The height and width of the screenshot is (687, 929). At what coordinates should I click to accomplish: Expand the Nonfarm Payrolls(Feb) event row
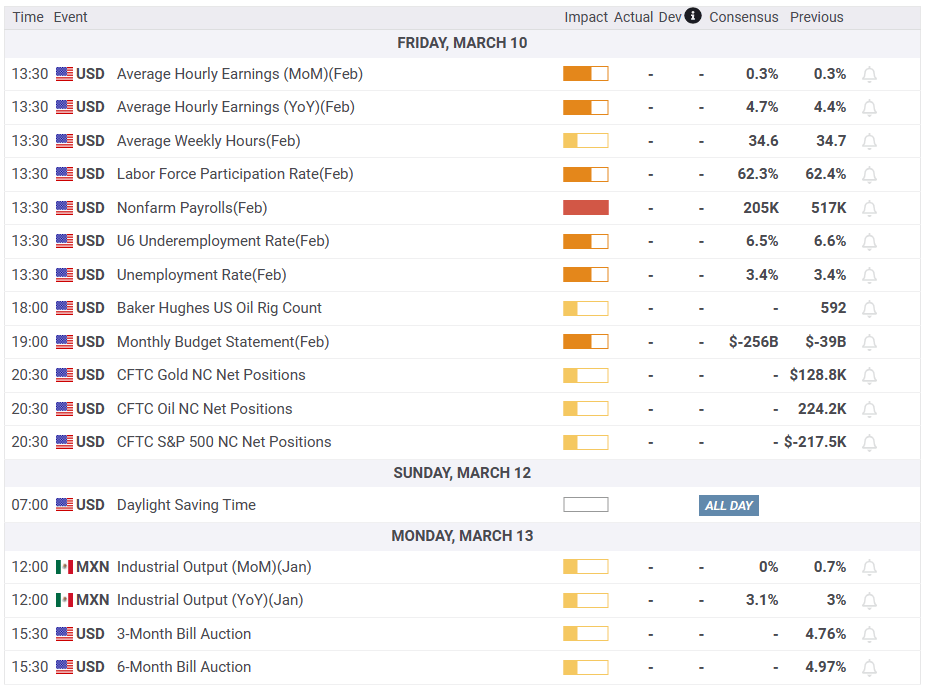click(x=192, y=208)
